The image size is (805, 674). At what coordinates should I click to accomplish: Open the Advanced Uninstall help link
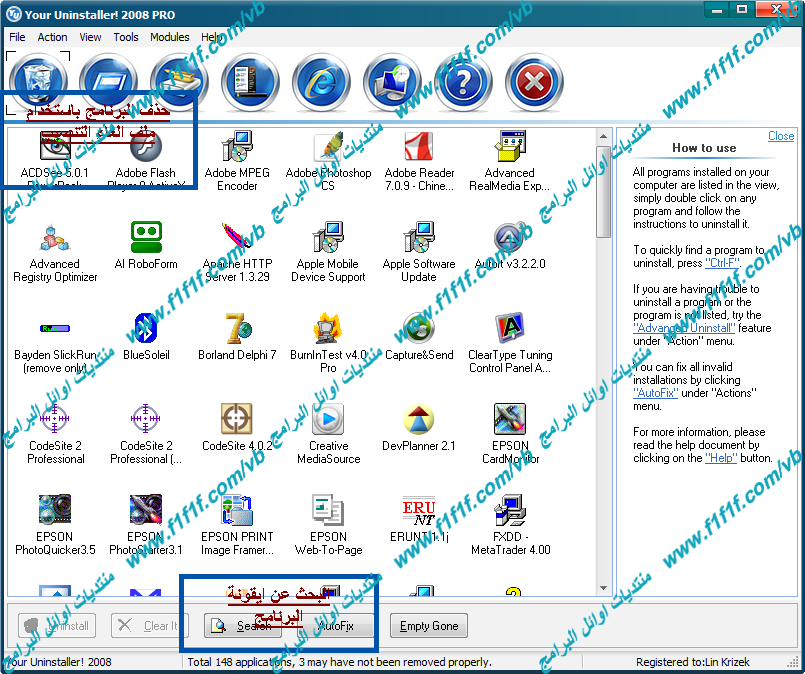point(683,328)
